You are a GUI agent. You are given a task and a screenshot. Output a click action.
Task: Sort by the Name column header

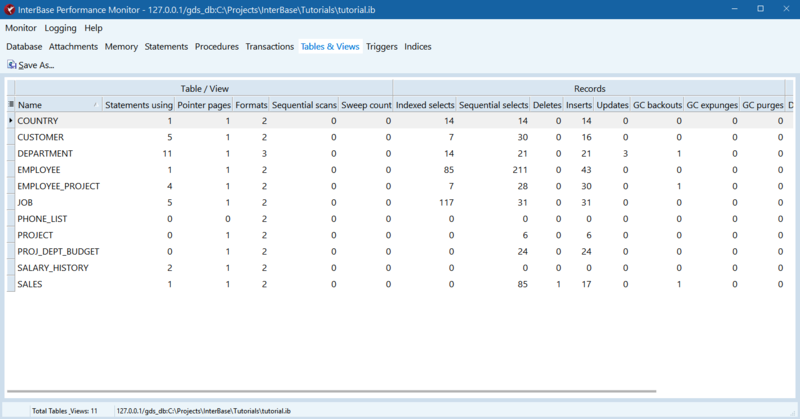58,105
